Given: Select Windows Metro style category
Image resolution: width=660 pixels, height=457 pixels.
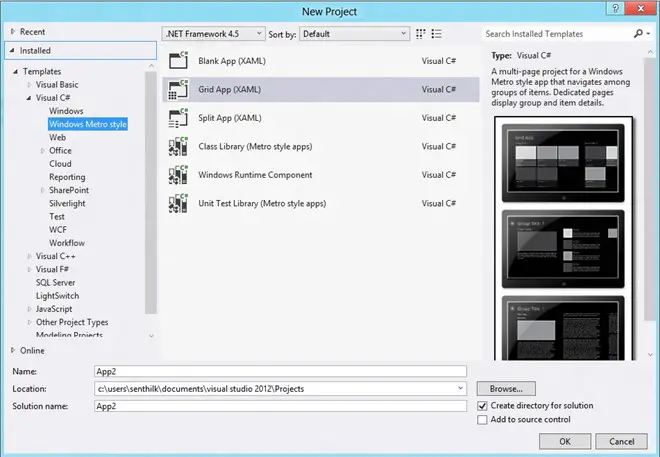Looking at the screenshot, I should 88,124.
